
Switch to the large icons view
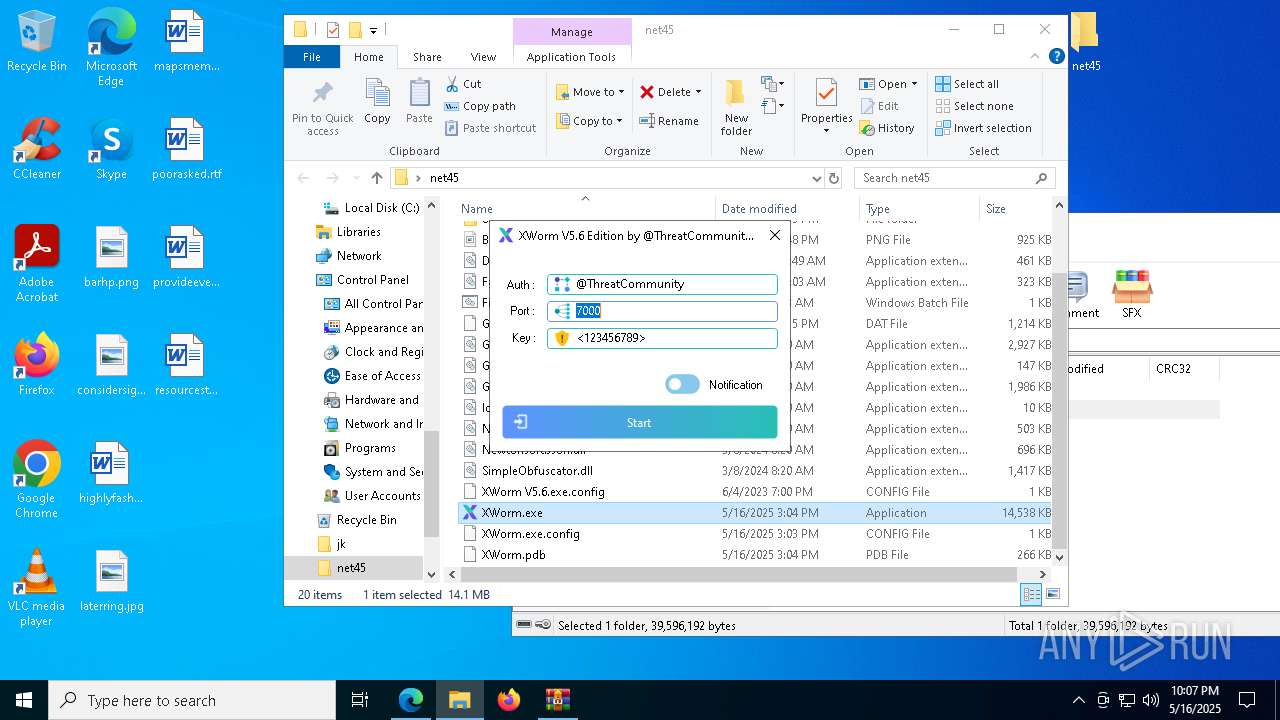click(x=1052, y=595)
